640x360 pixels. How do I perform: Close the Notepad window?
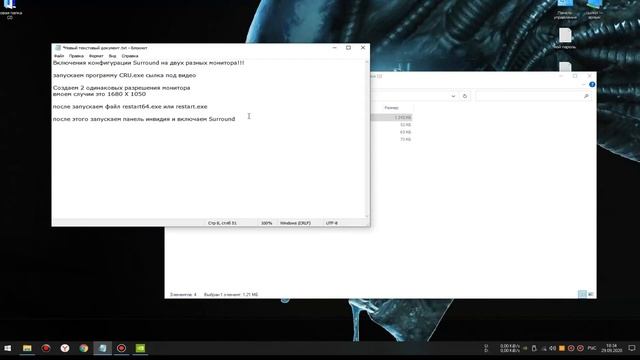click(363, 48)
